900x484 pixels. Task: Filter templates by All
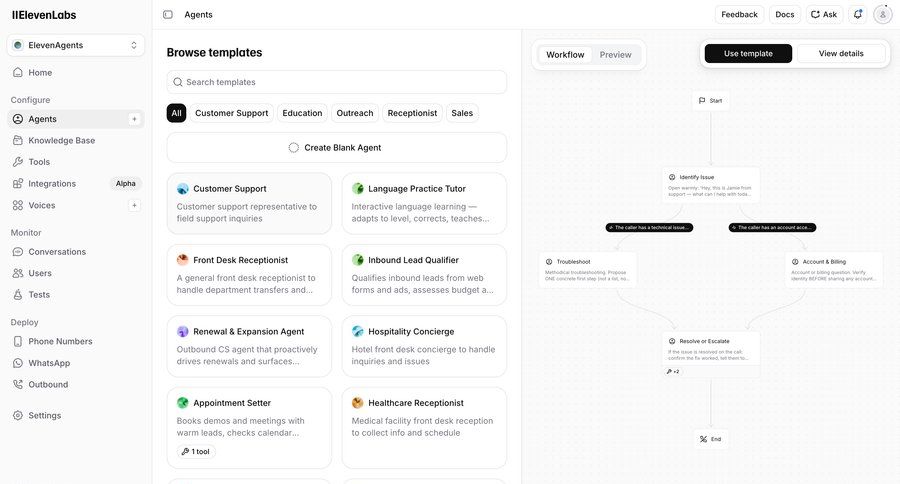click(x=176, y=113)
